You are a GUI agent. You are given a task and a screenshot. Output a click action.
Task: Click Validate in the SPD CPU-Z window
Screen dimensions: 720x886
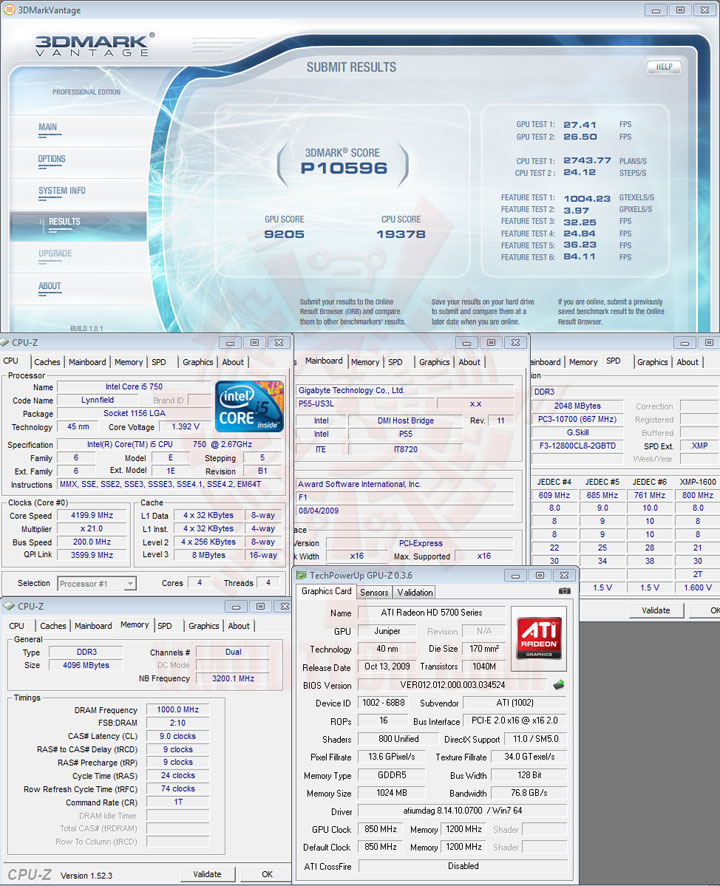656,610
